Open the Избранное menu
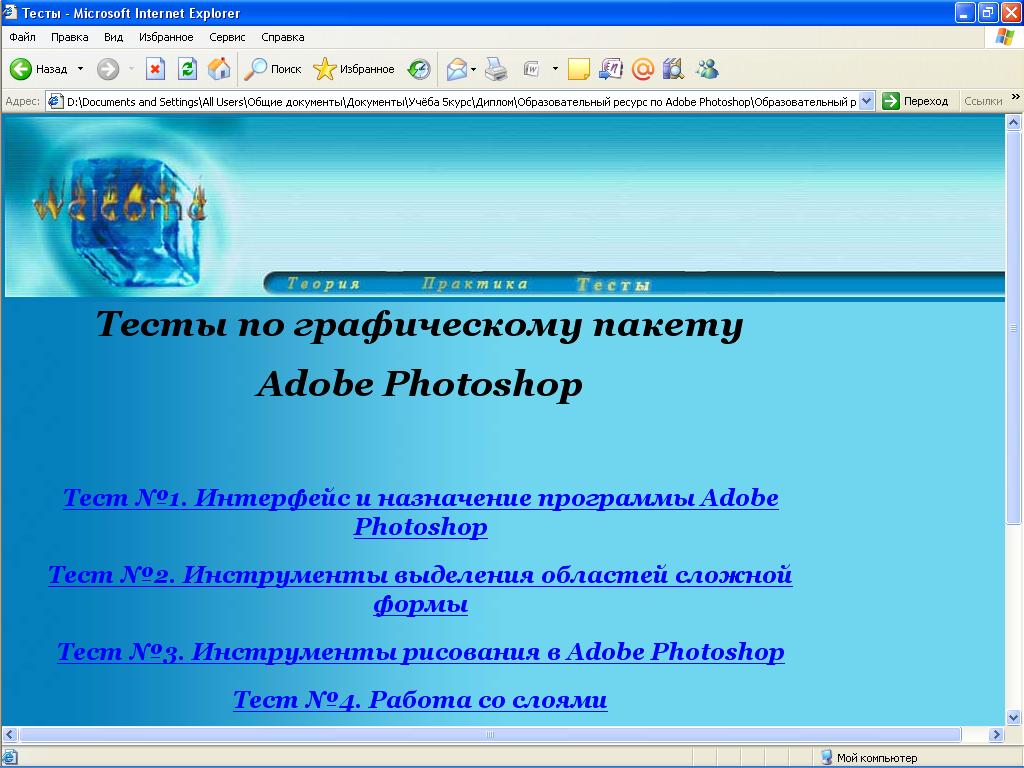 pyautogui.click(x=166, y=37)
